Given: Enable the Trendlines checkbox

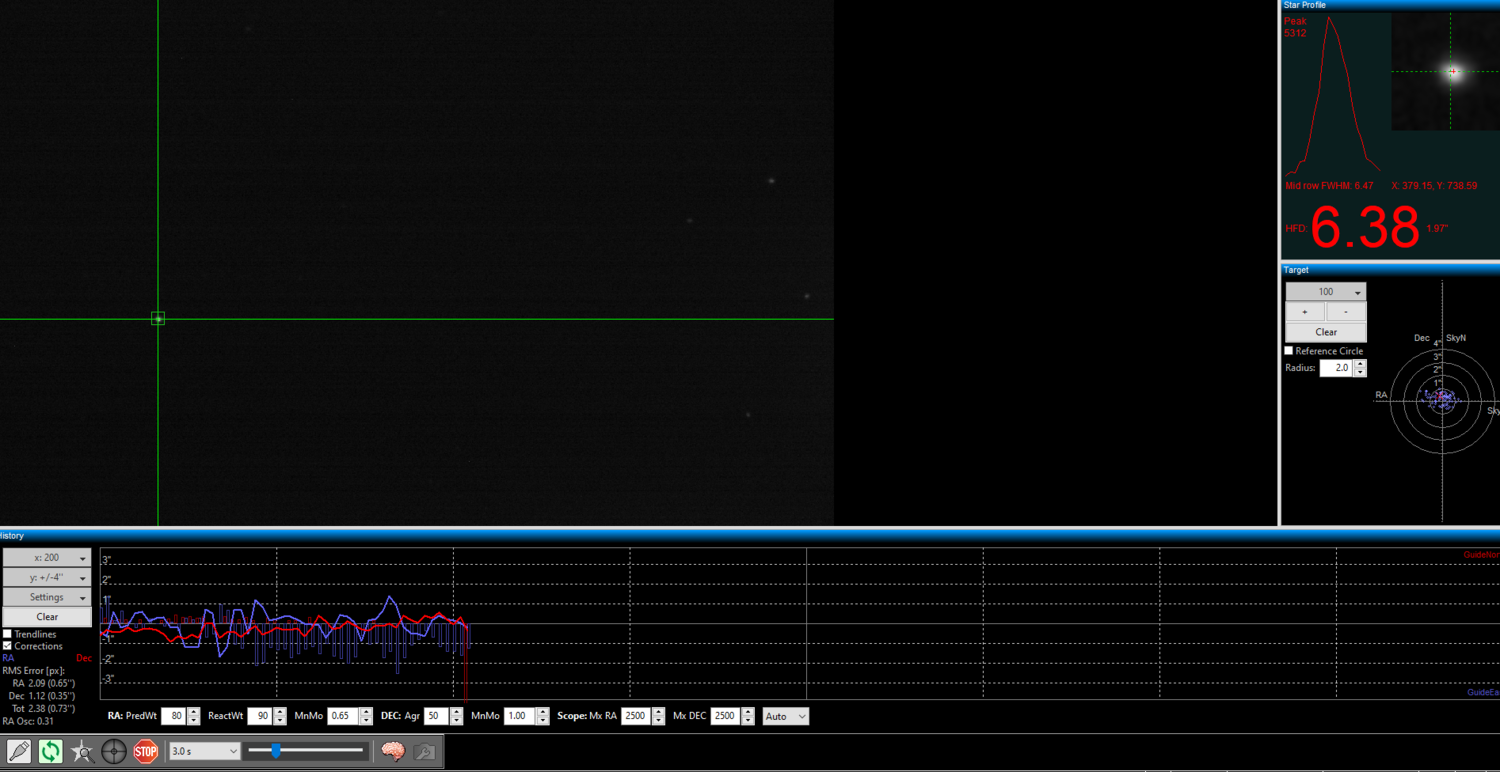Looking at the screenshot, I should (7, 634).
